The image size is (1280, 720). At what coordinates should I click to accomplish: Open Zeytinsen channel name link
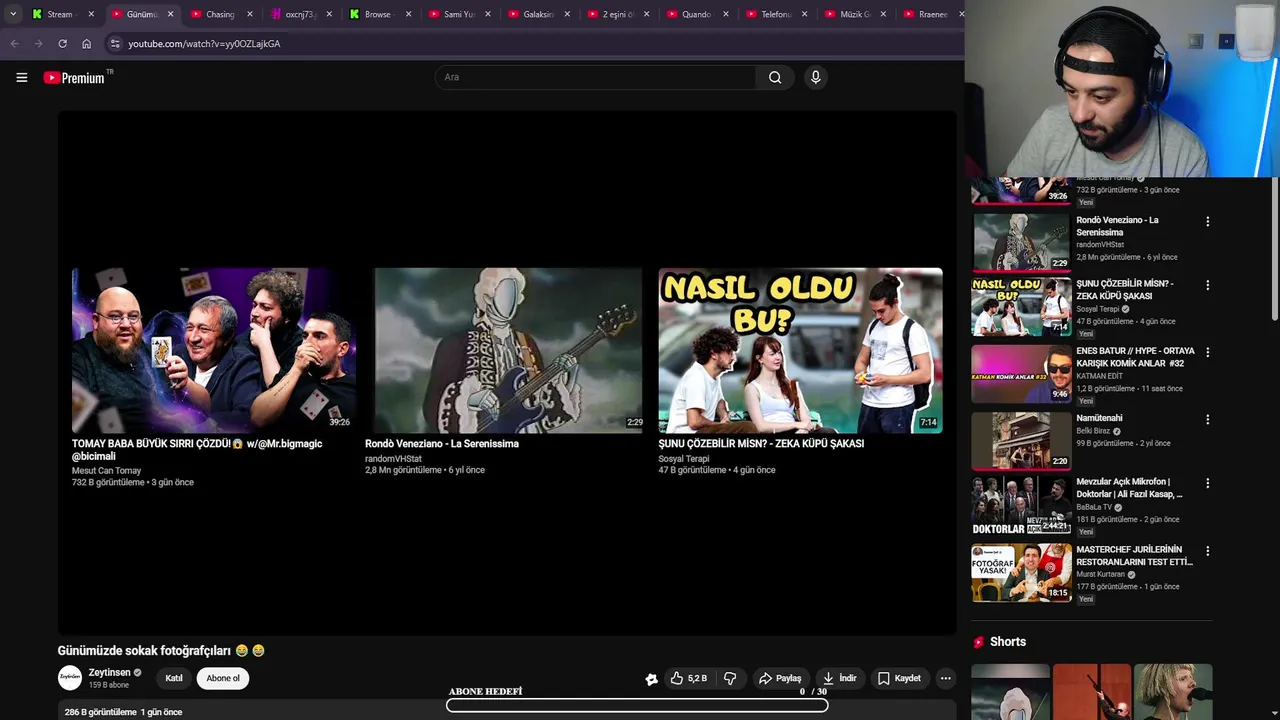pos(110,672)
